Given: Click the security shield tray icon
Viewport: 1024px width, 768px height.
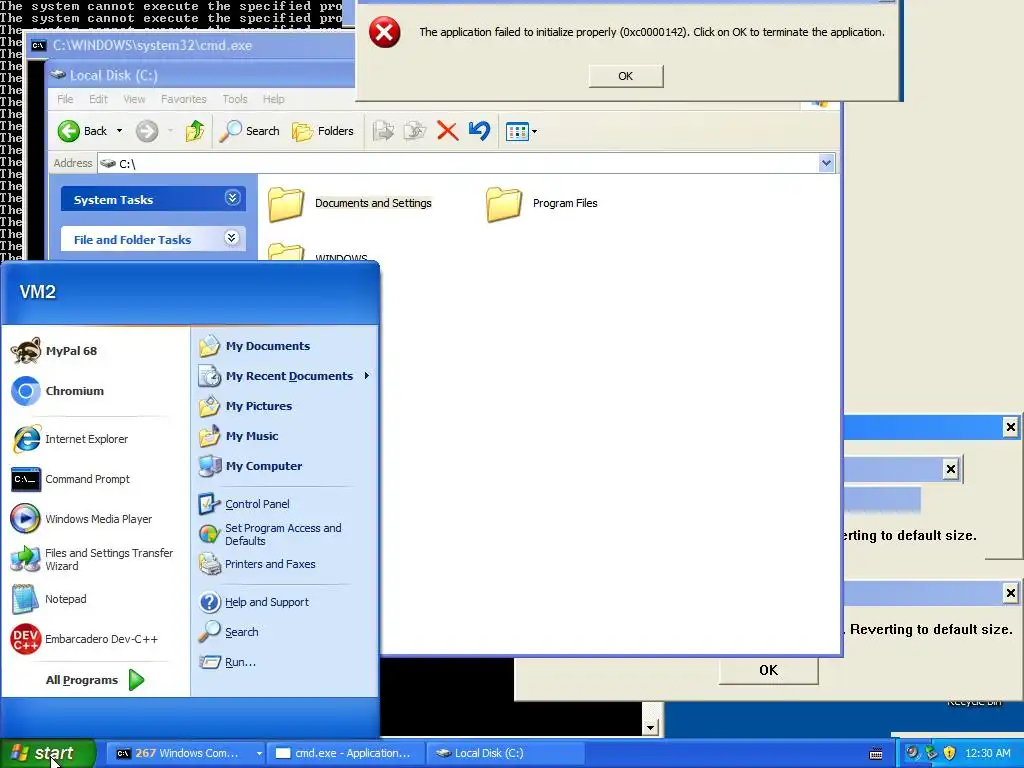Looking at the screenshot, I should [950, 753].
